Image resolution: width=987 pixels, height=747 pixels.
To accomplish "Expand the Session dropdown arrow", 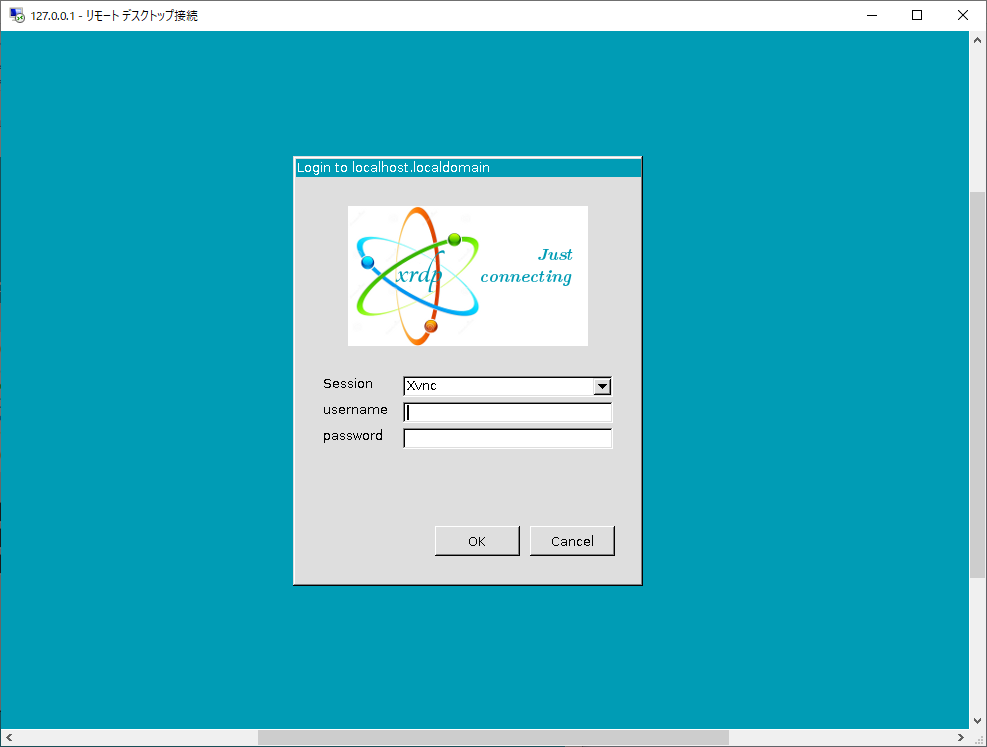I will click(x=601, y=386).
